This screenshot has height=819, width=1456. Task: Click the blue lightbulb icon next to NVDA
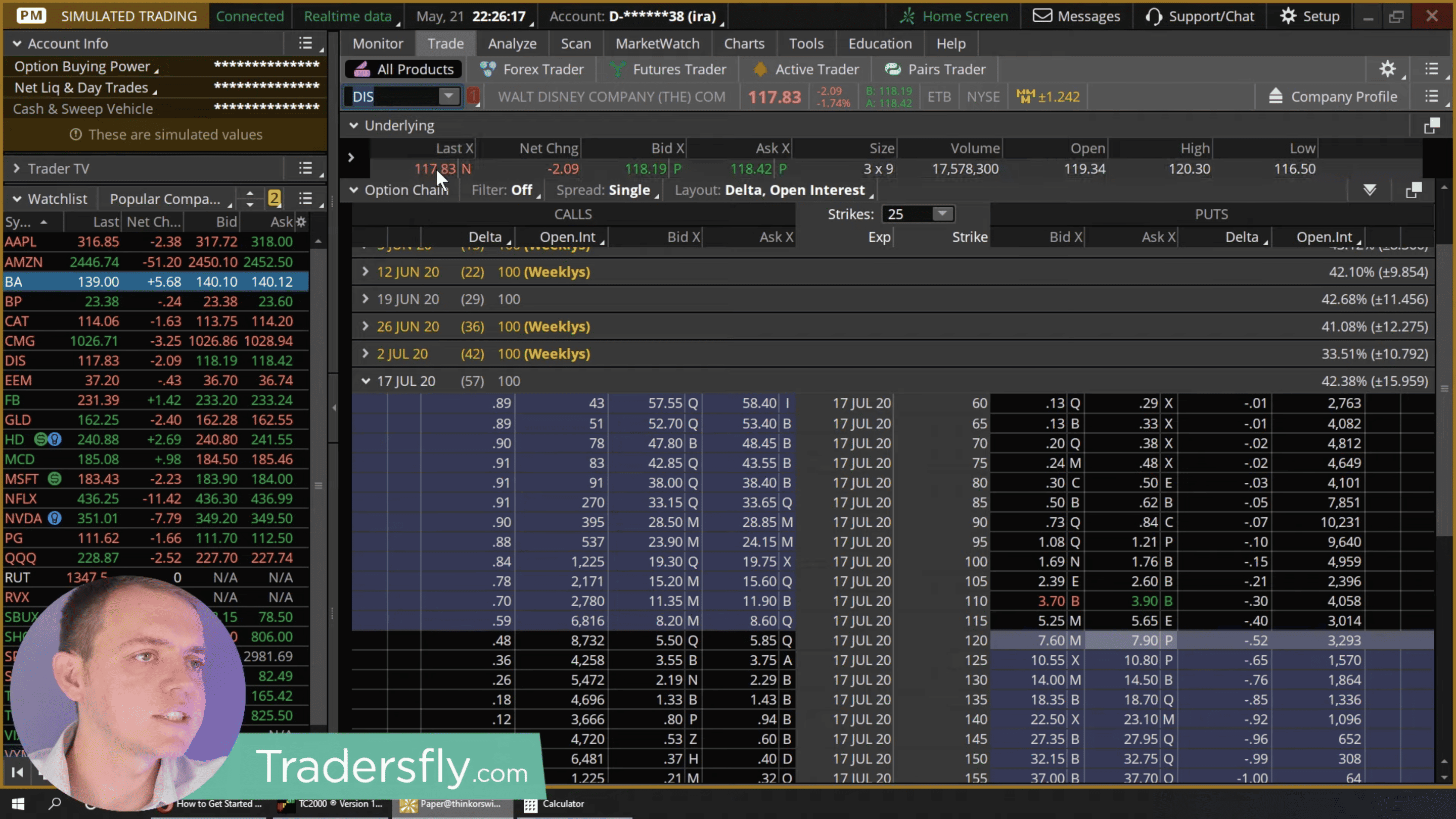(54, 518)
